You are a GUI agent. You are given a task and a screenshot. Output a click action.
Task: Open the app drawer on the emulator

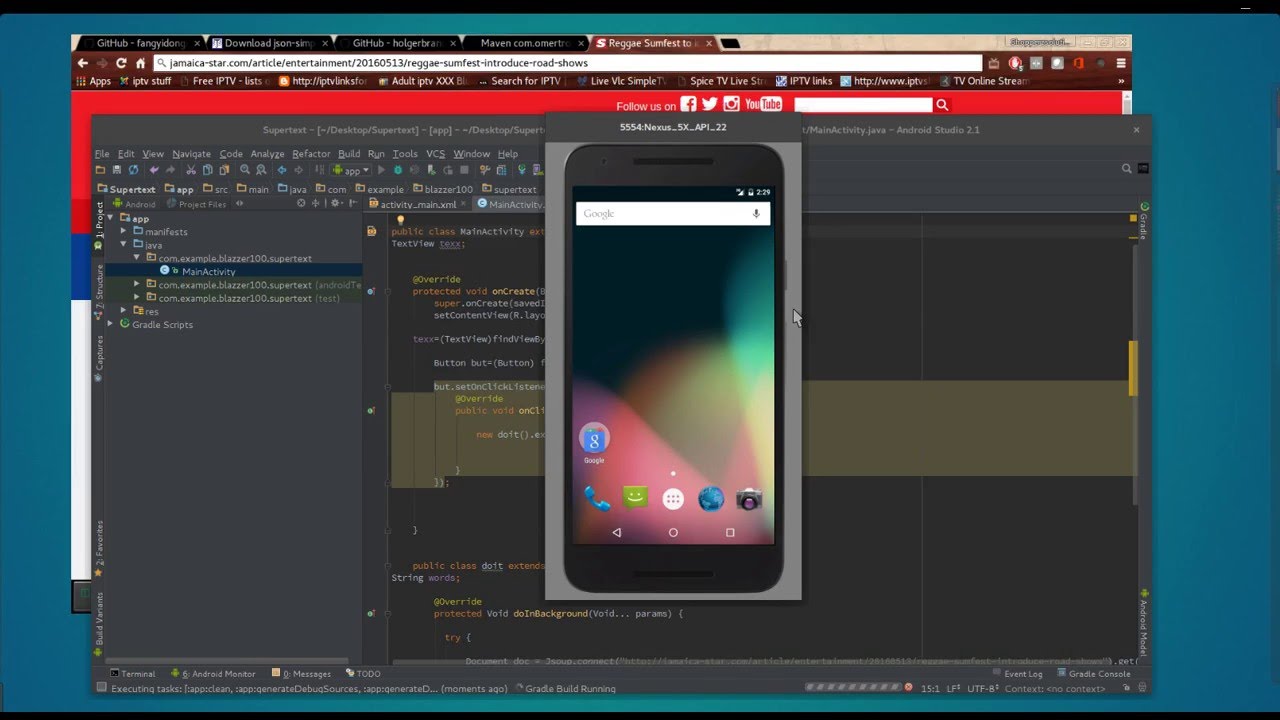pos(673,499)
